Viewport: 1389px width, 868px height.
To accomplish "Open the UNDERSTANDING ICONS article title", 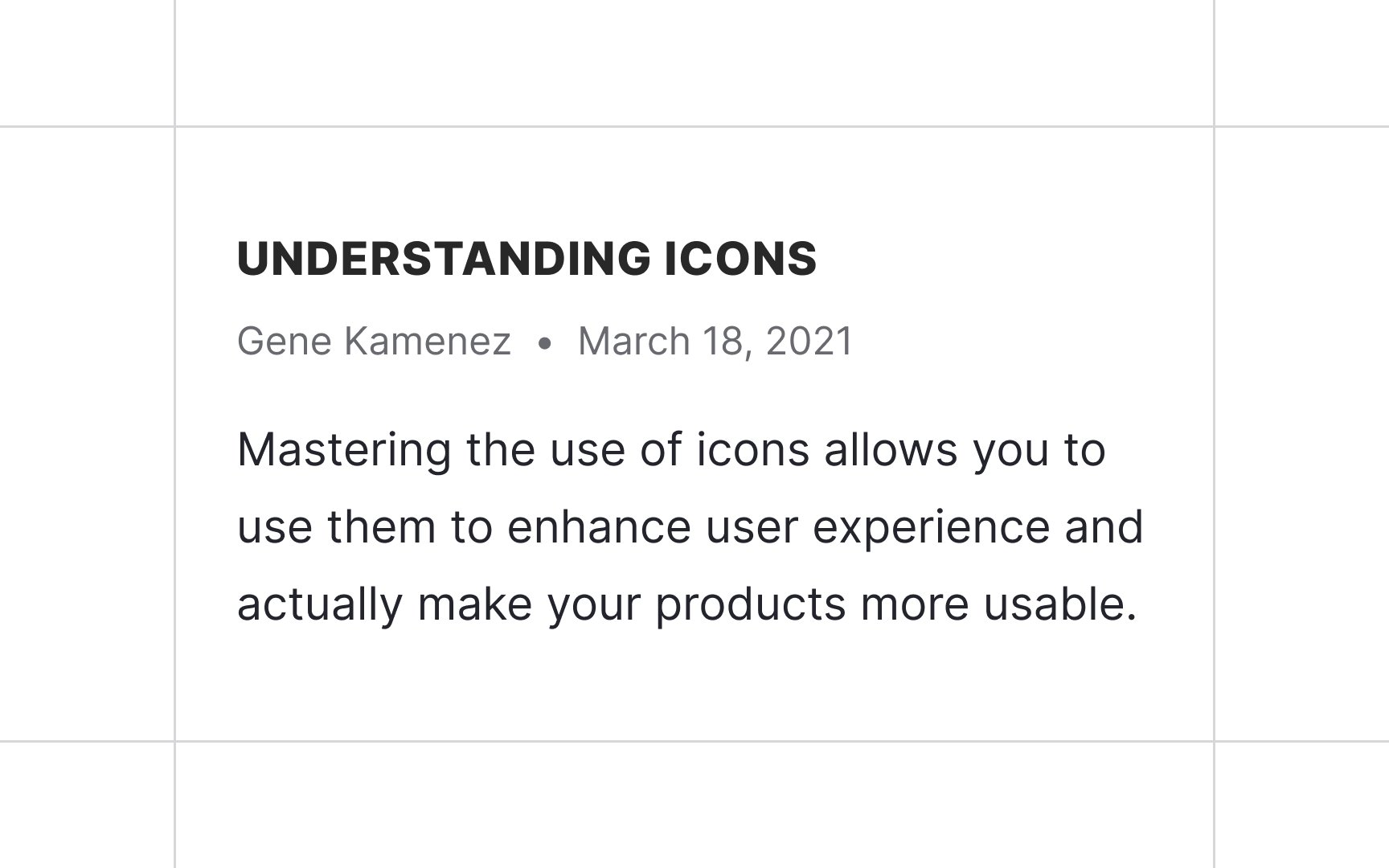I will point(527,259).
